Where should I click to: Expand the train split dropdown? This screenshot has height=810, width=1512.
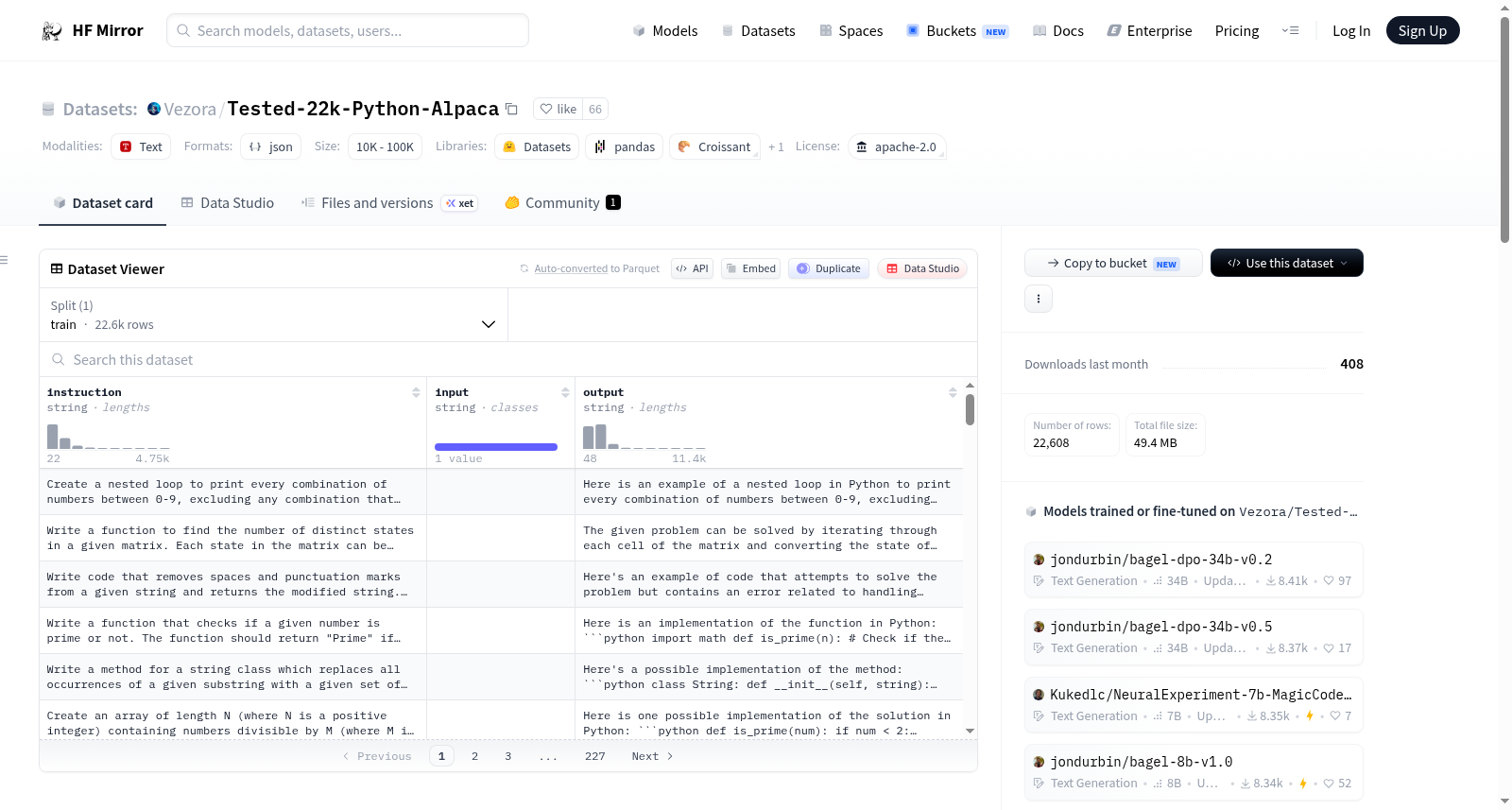[274, 315]
